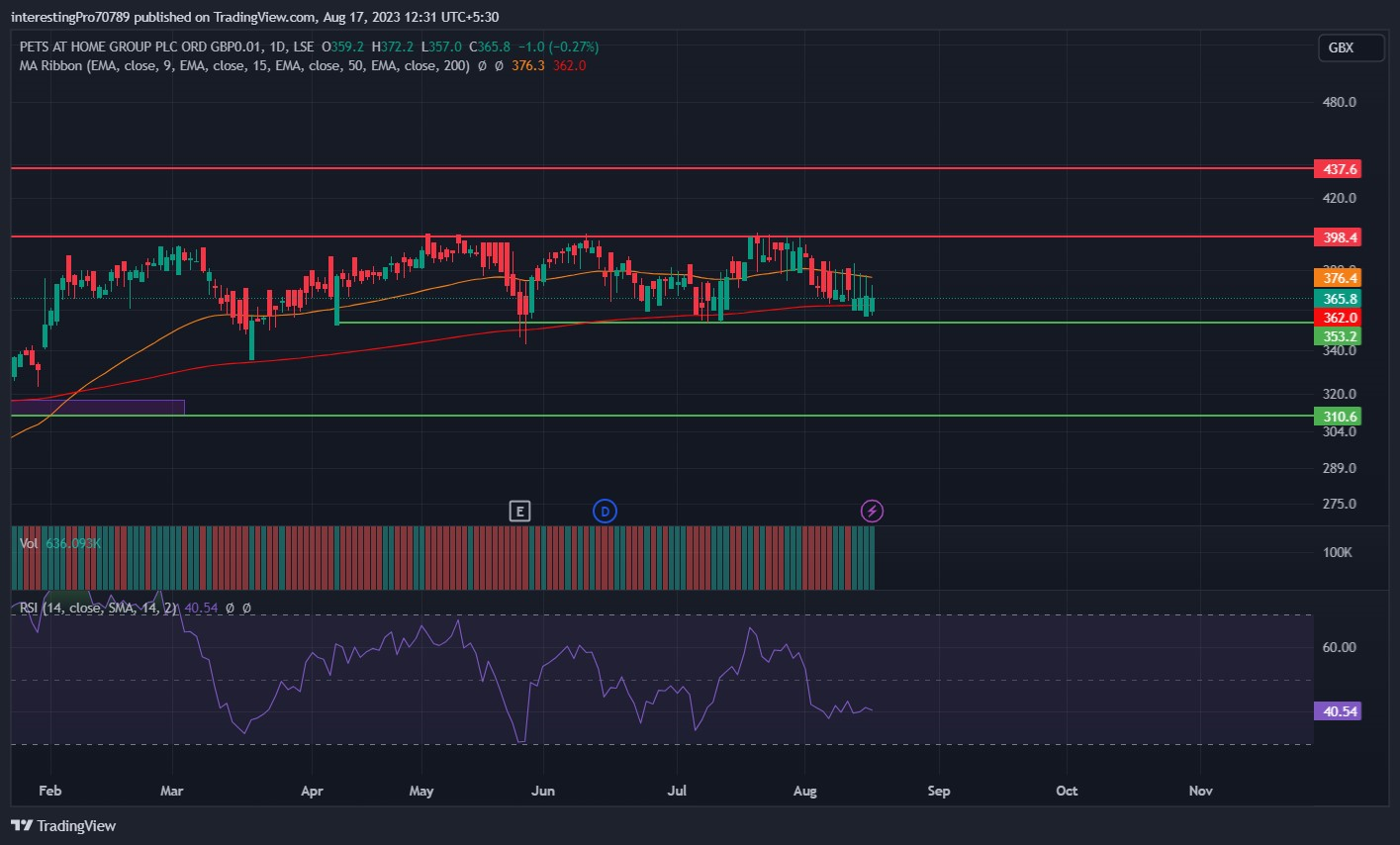Viewport: 1400px width, 845px height.
Task: Click the 480.0 price scale value
Action: (x=1339, y=102)
